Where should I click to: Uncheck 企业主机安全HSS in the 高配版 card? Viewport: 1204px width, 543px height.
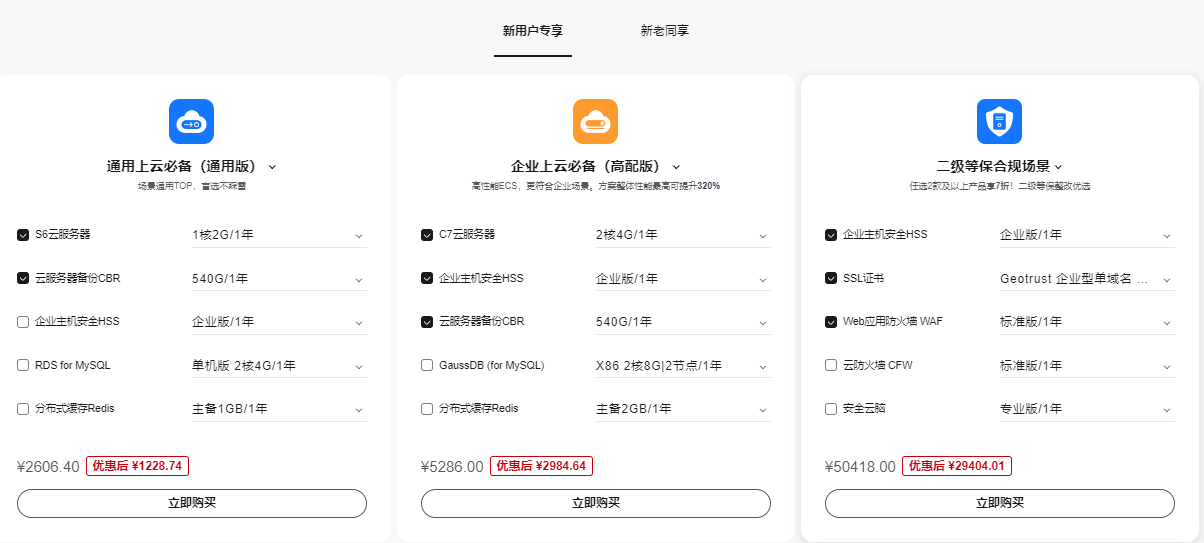pyautogui.click(x=427, y=278)
